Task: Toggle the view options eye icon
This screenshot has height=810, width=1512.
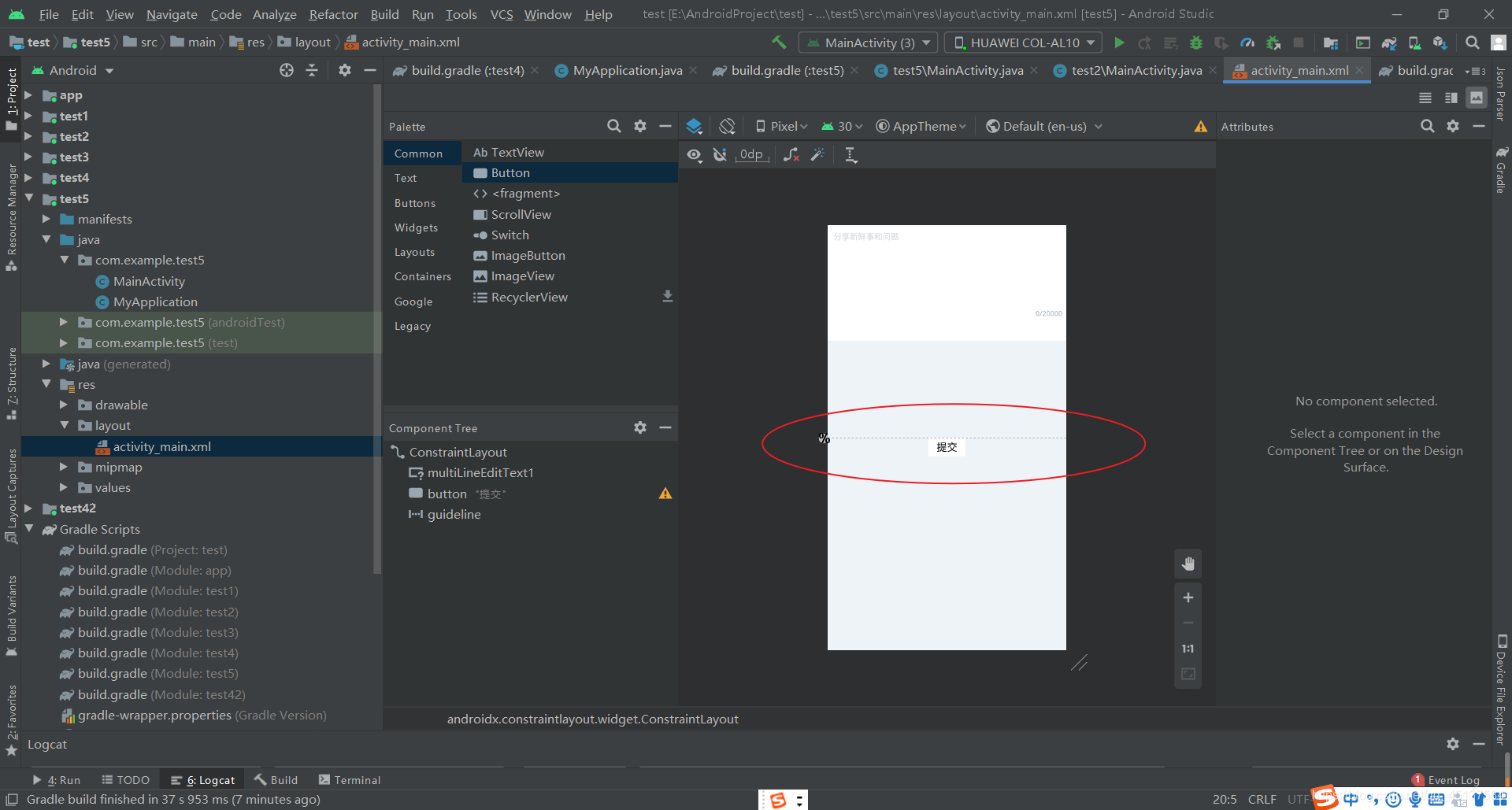Action: pos(694,154)
